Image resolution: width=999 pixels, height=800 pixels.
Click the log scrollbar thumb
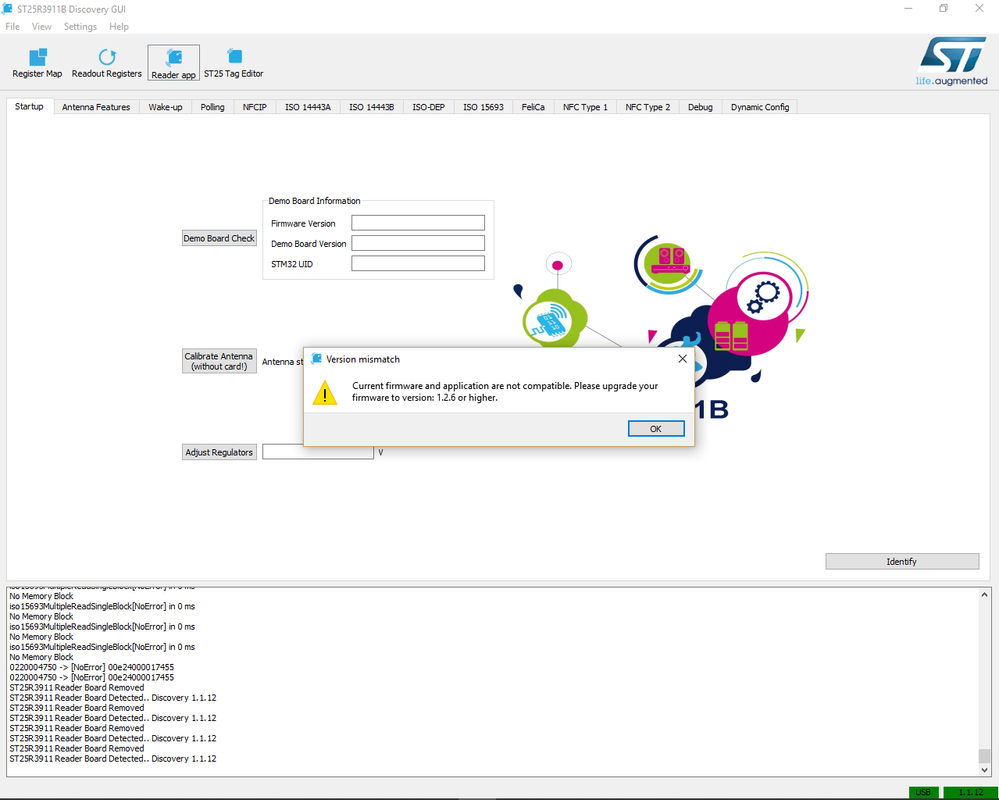[984, 756]
